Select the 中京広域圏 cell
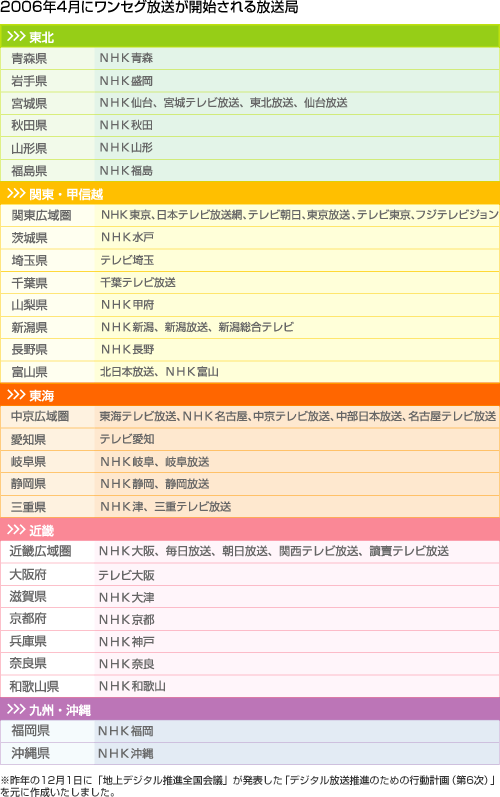 click(47, 417)
